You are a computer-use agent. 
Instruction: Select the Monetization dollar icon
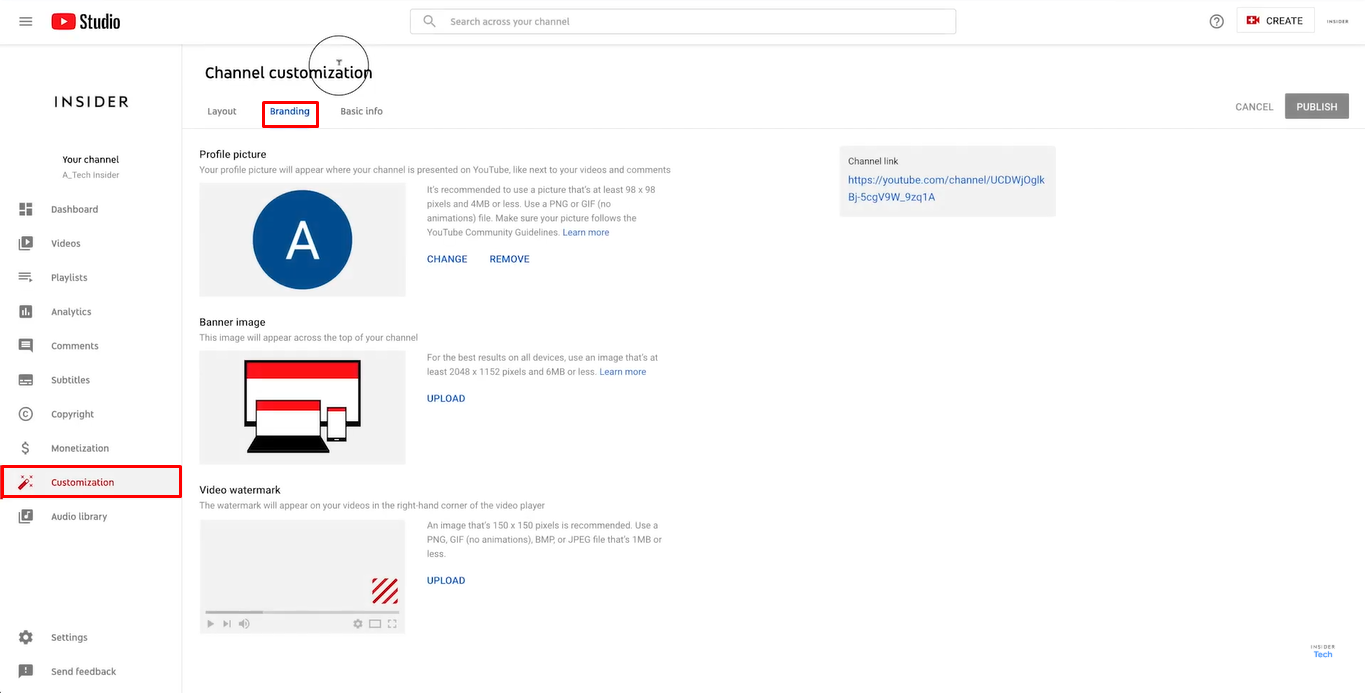25,447
